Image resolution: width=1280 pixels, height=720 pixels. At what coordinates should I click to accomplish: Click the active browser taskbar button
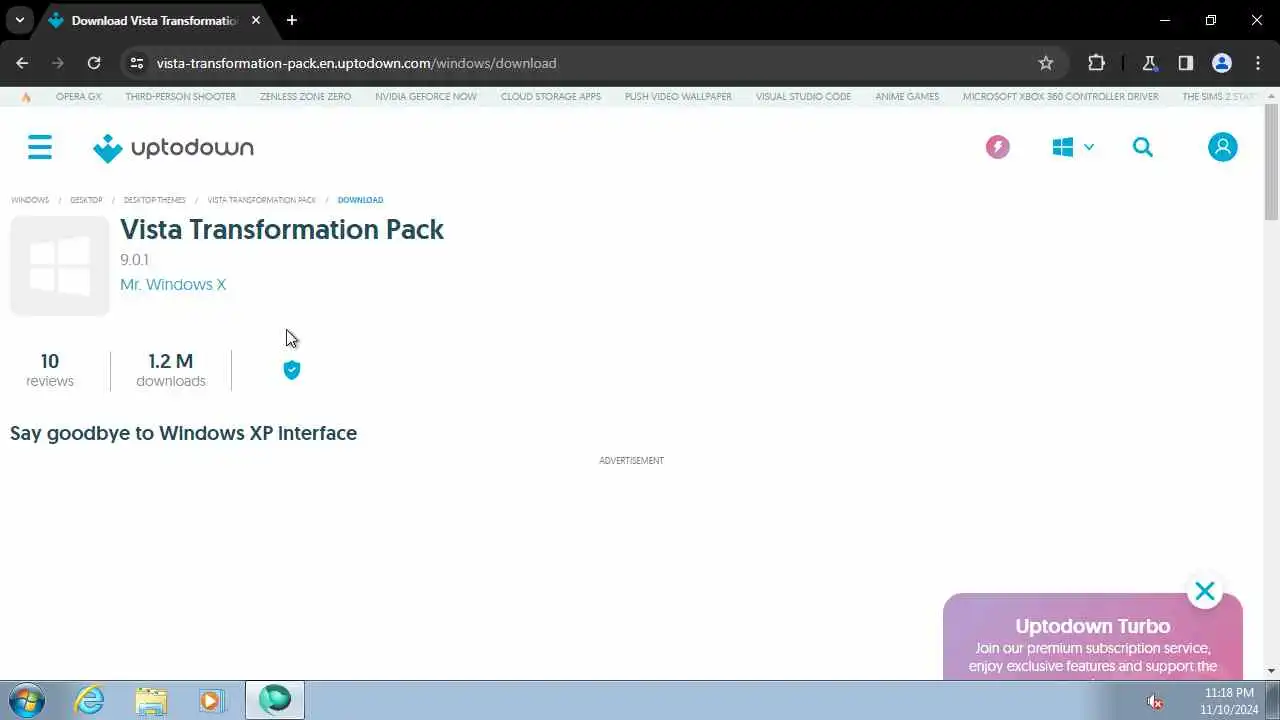[x=275, y=700]
